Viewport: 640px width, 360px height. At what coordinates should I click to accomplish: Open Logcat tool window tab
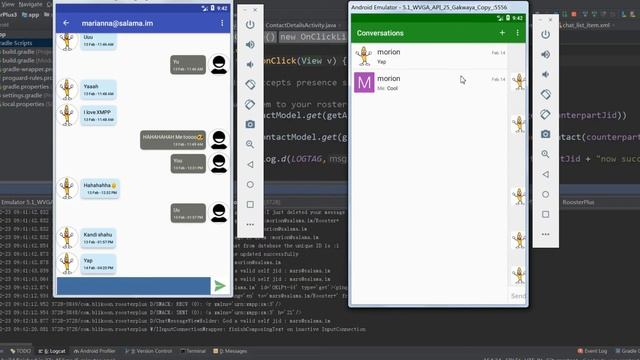pyautogui.click(x=52, y=351)
